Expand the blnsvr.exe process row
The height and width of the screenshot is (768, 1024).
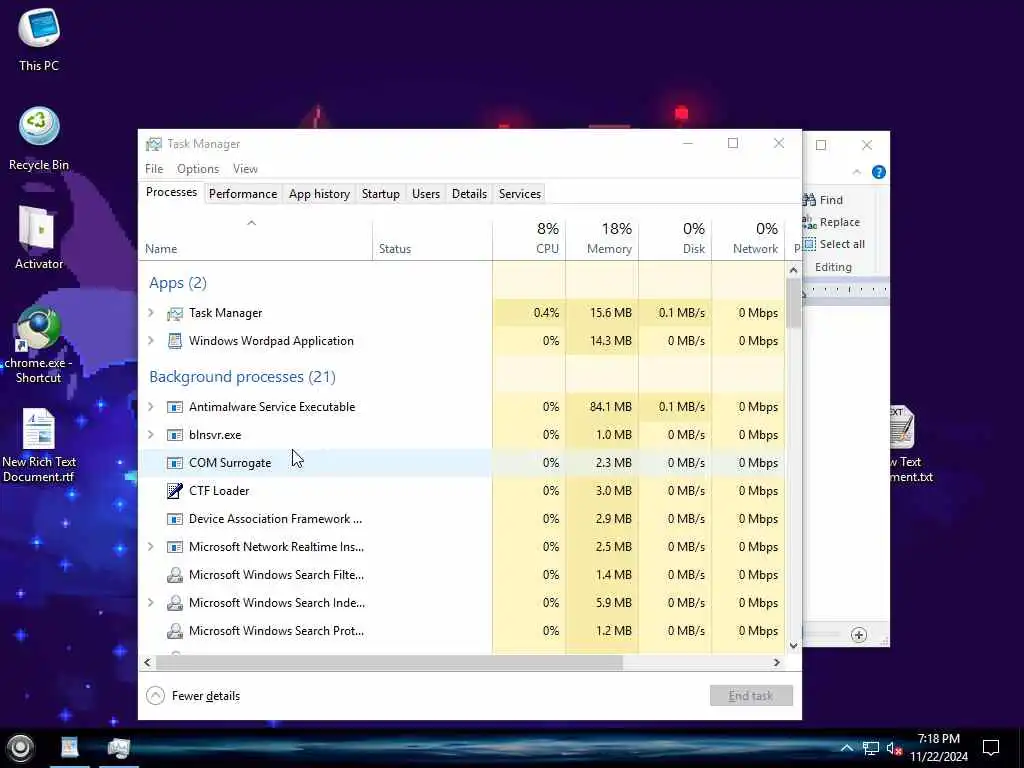pyautogui.click(x=151, y=435)
